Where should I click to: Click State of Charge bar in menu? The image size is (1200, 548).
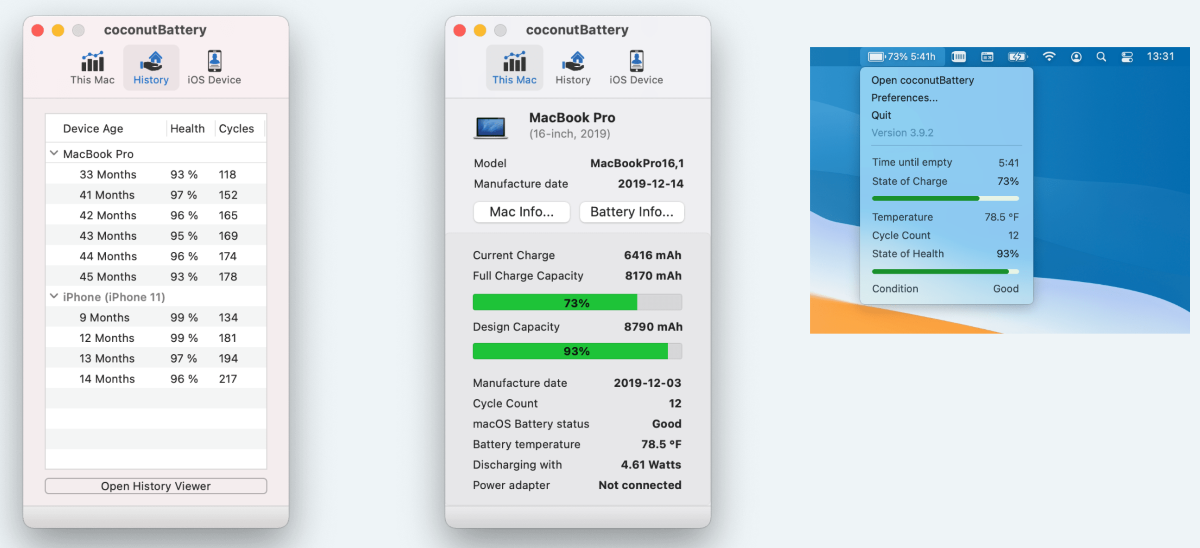tap(945, 198)
